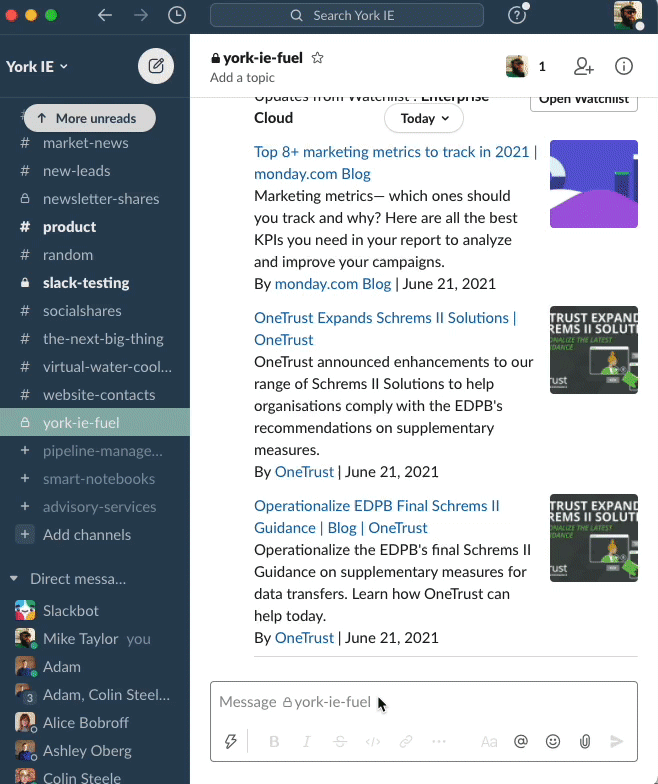The image size is (658, 784).
Task: Open the socialshares channel
Action: [95, 311]
